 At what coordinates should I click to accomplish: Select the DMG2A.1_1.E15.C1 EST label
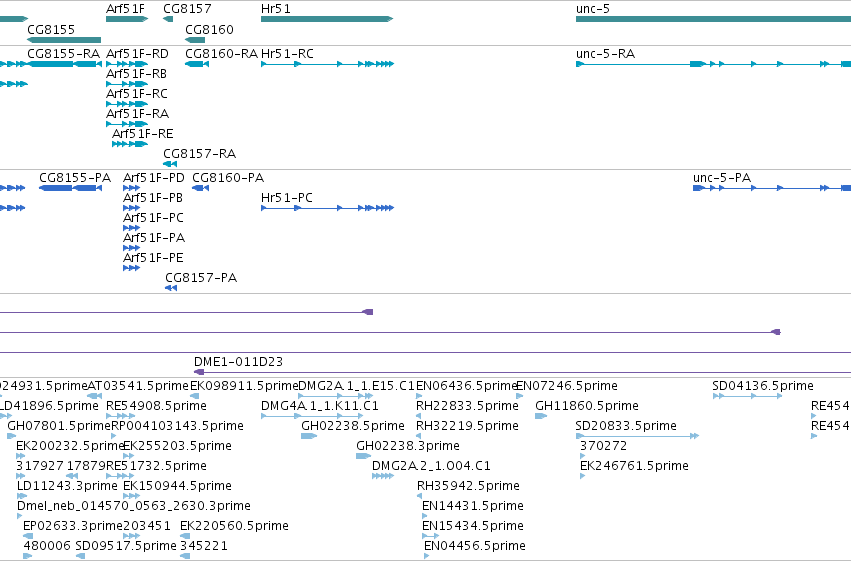pyautogui.click(x=357, y=386)
